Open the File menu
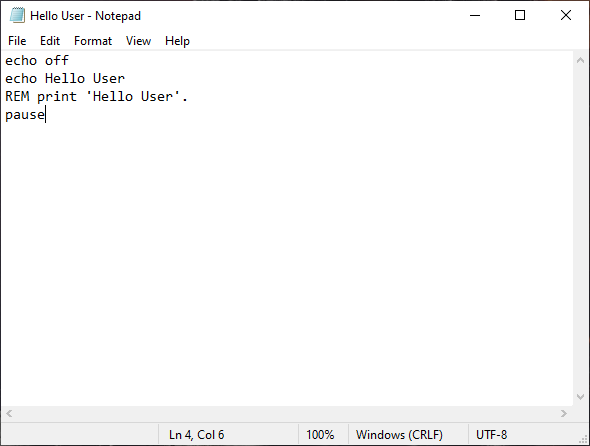 pyautogui.click(x=17, y=41)
